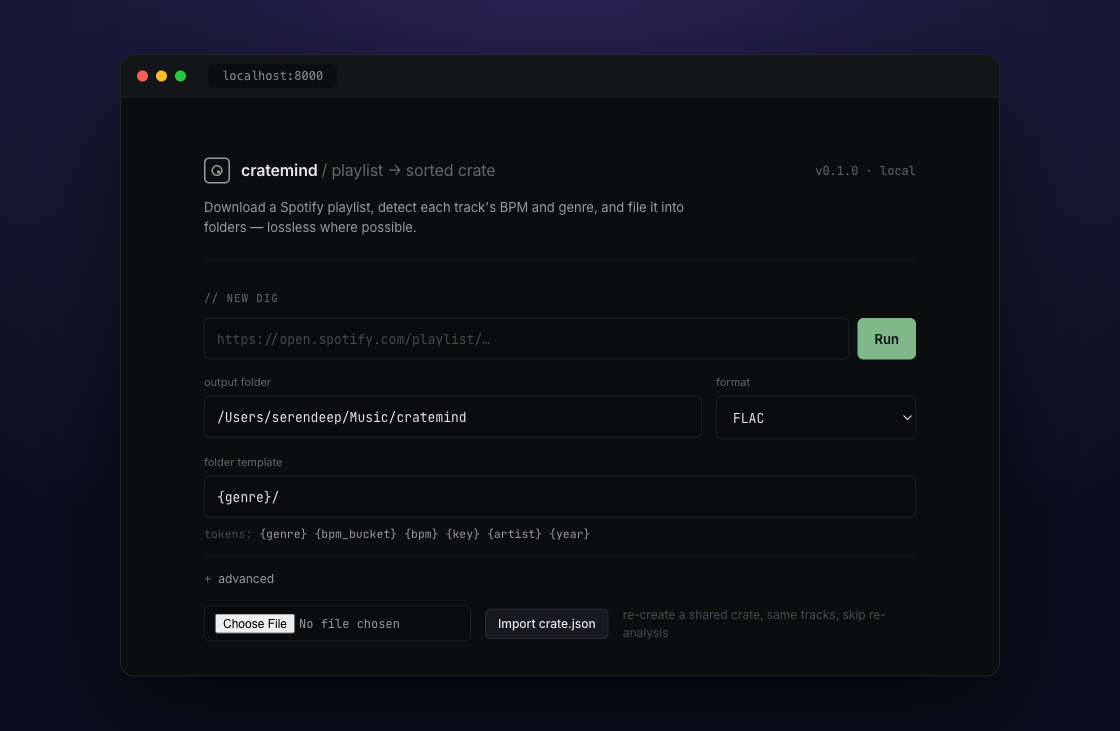Image resolution: width=1120 pixels, height=731 pixels.
Task: Choose a crate file to upload
Action: pos(255,624)
